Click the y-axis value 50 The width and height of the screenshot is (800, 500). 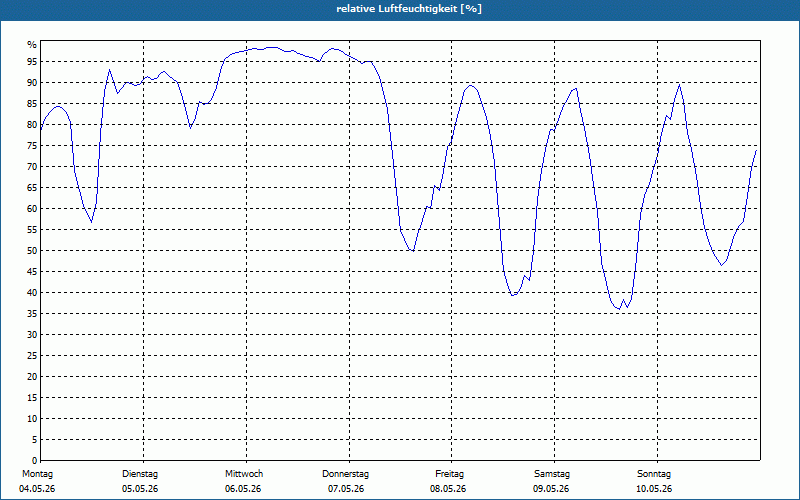pyautogui.click(x=32, y=251)
